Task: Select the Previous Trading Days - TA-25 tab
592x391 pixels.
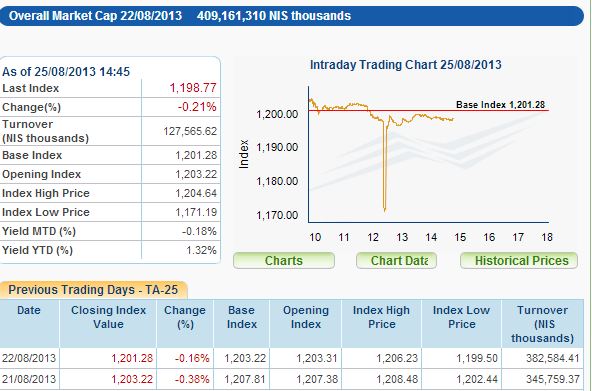Action: tap(93, 290)
